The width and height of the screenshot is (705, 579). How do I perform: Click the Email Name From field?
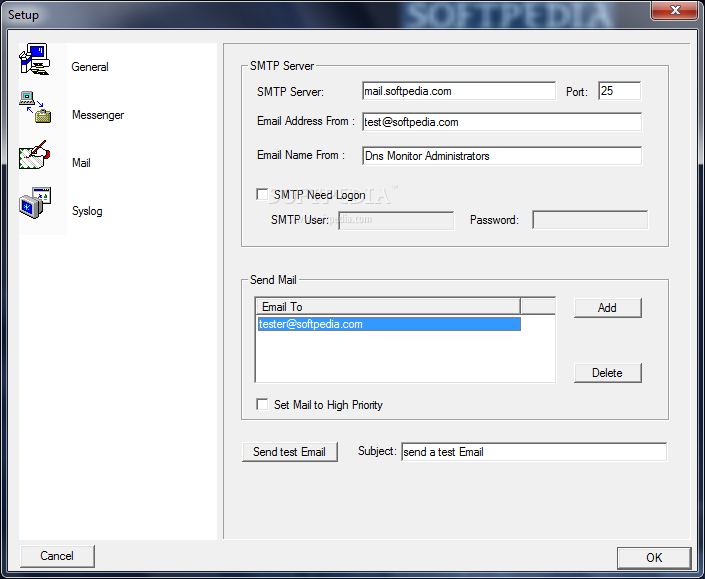pos(502,156)
